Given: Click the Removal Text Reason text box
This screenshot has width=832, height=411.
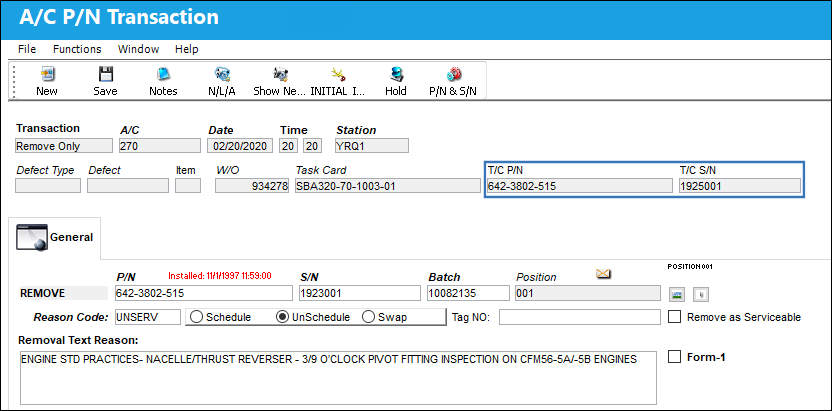Looking at the screenshot, I should coord(338,378).
